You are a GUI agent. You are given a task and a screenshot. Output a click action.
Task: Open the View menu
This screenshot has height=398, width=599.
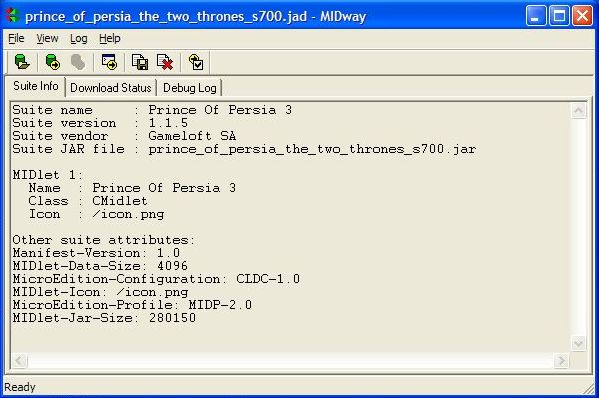[47, 38]
